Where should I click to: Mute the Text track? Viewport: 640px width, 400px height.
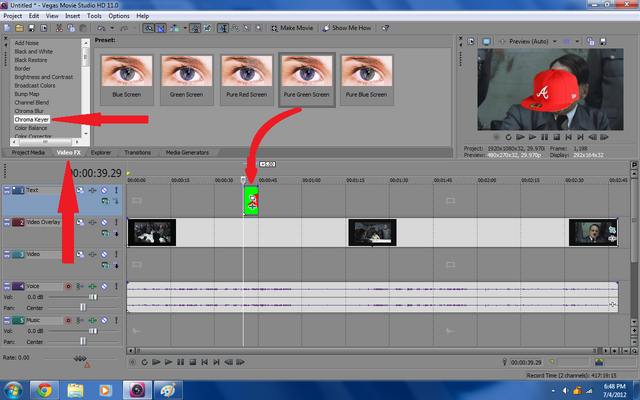tap(104, 190)
